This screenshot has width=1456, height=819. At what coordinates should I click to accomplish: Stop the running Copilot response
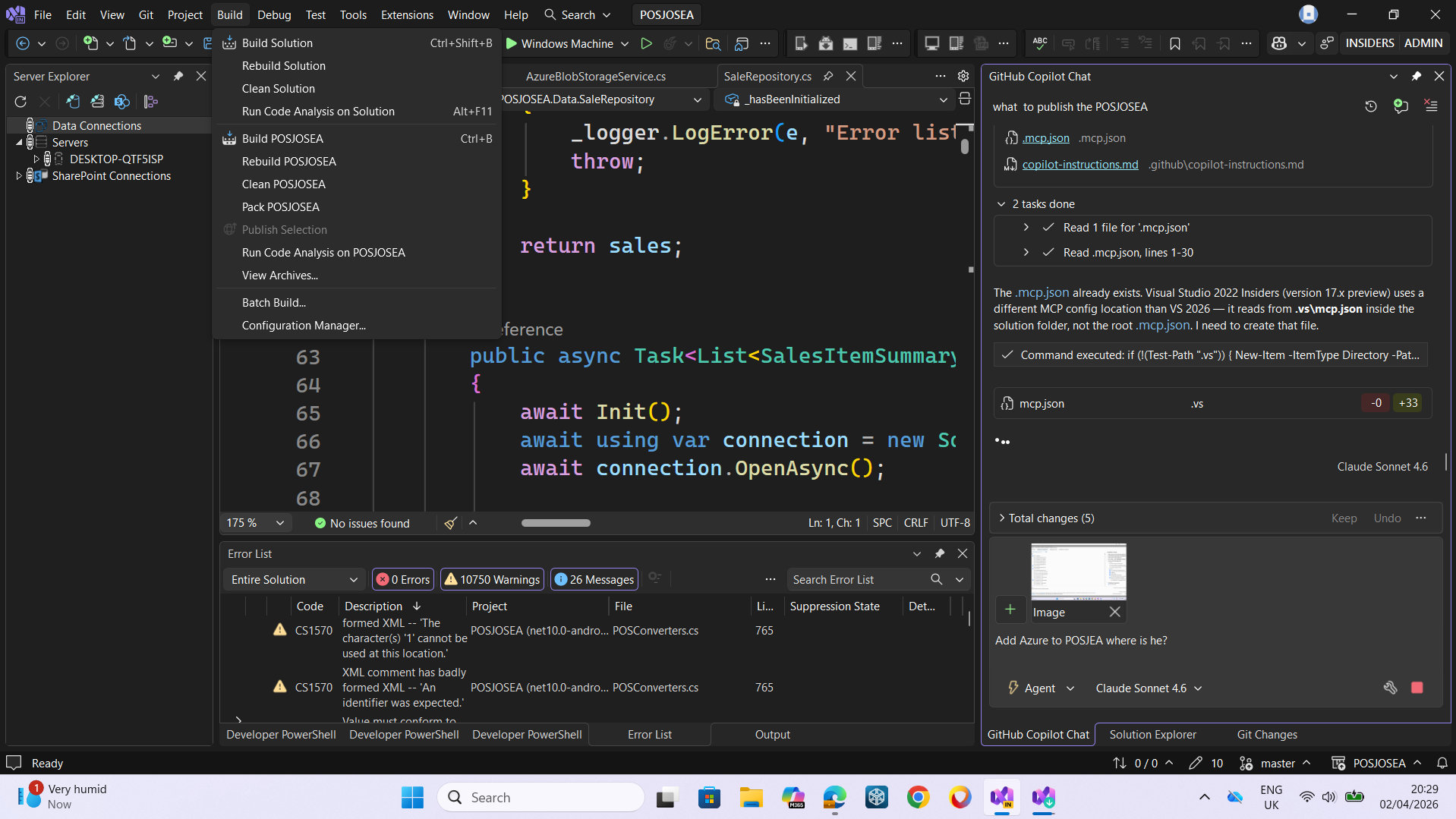1417,688
